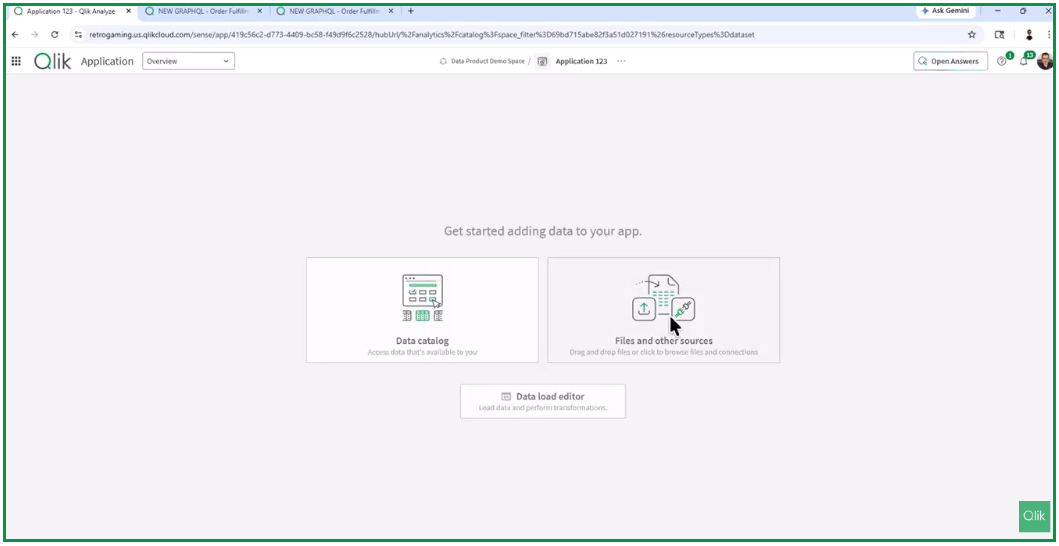The image size is (1059, 546).
Task: Open the notifications bell
Action: (1023, 61)
